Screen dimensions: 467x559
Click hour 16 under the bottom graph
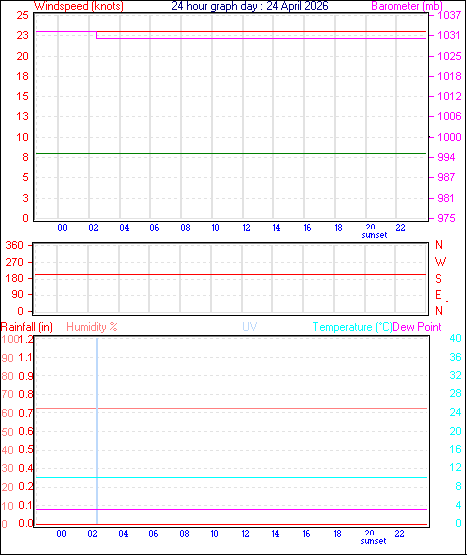[x=306, y=534]
